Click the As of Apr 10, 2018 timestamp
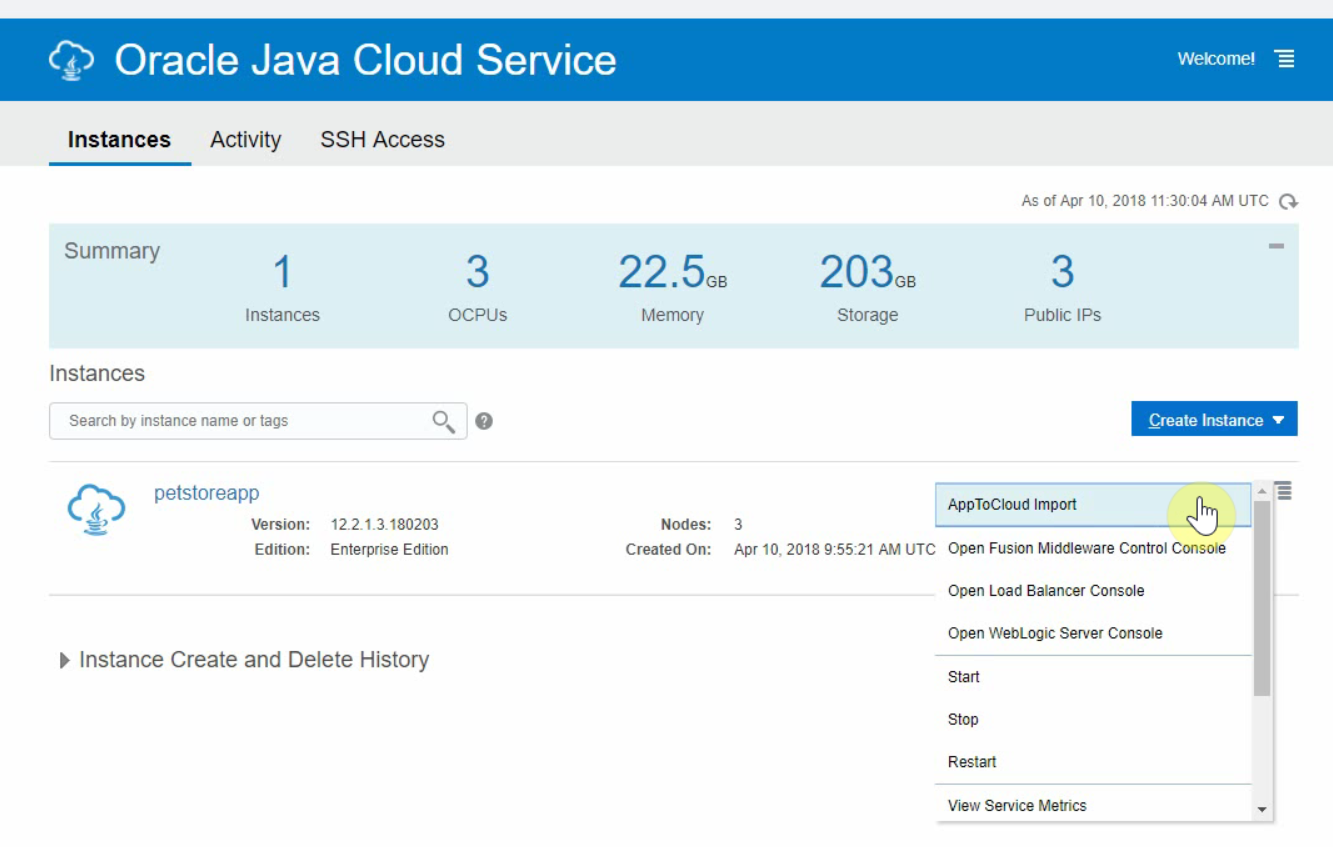Viewport: 1333px width, 847px height. pyautogui.click(x=1145, y=201)
